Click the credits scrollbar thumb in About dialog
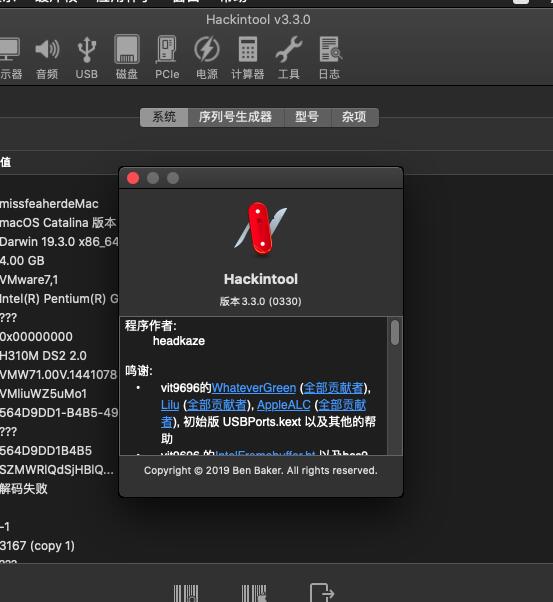Viewport: 553px width, 602px height. tap(395, 332)
